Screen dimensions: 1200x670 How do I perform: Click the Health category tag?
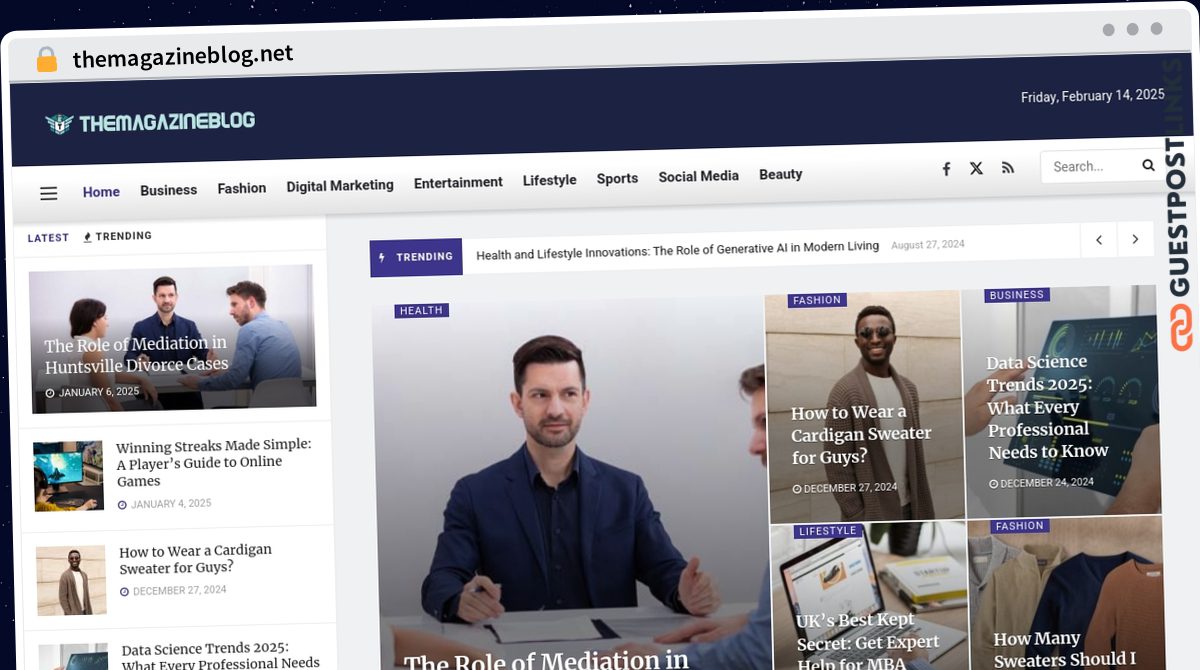click(421, 311)
